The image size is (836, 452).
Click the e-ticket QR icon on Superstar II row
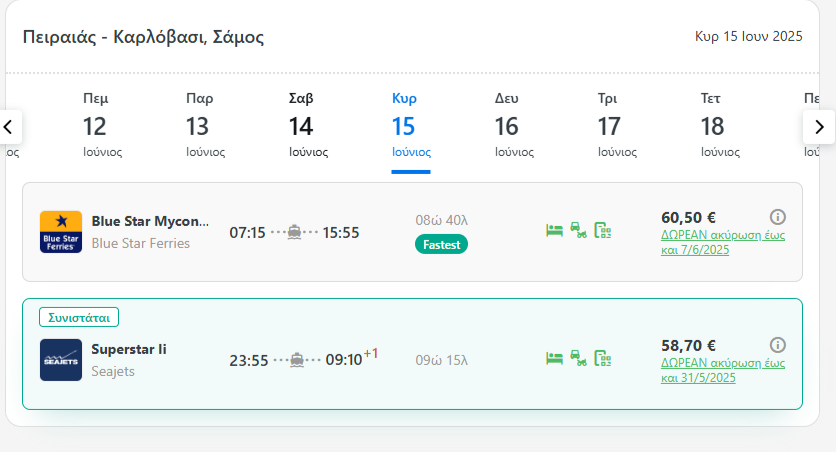[602, 358]
